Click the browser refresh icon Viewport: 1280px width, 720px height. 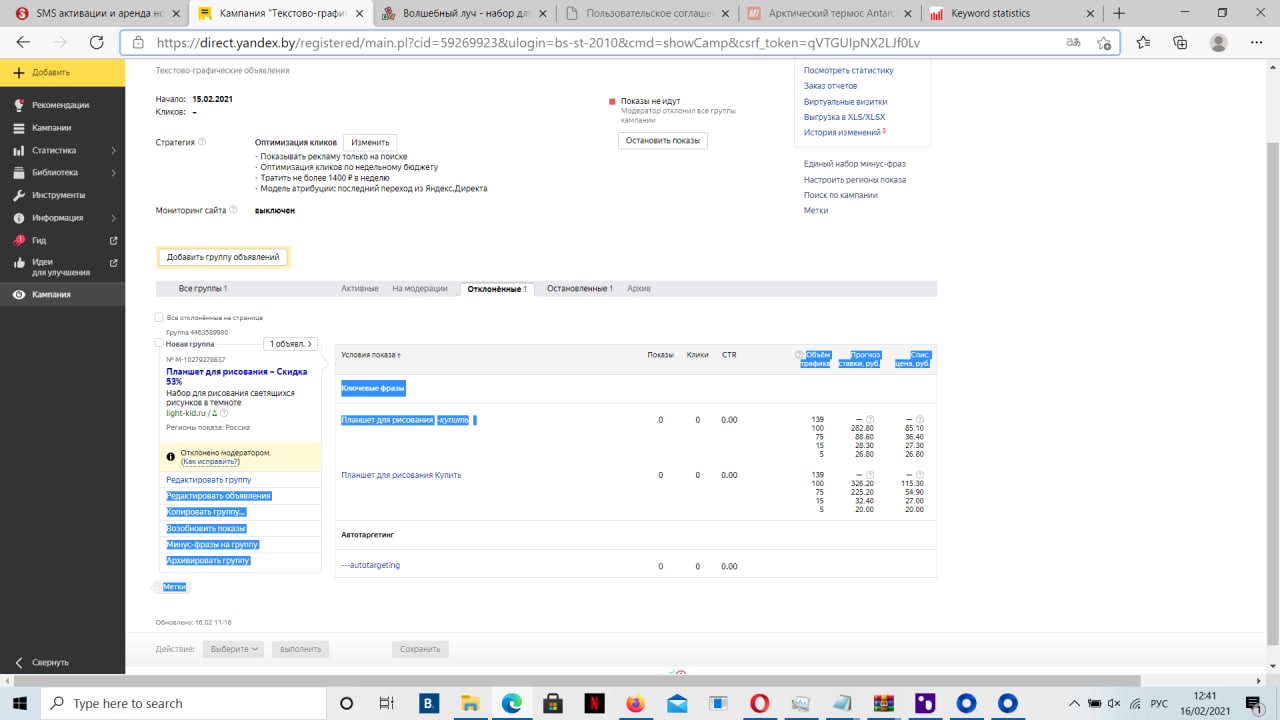click(x=97, y=43)
